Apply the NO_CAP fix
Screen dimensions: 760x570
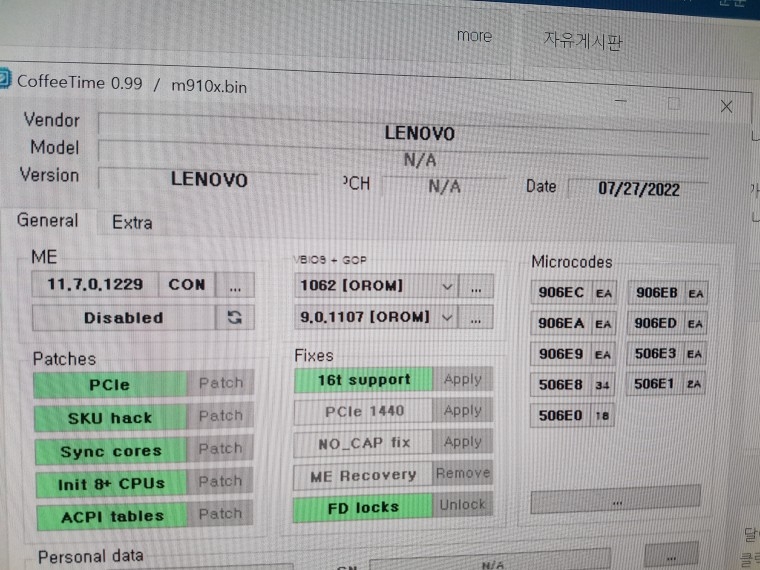pyautogui.click(x=463, y=442)
